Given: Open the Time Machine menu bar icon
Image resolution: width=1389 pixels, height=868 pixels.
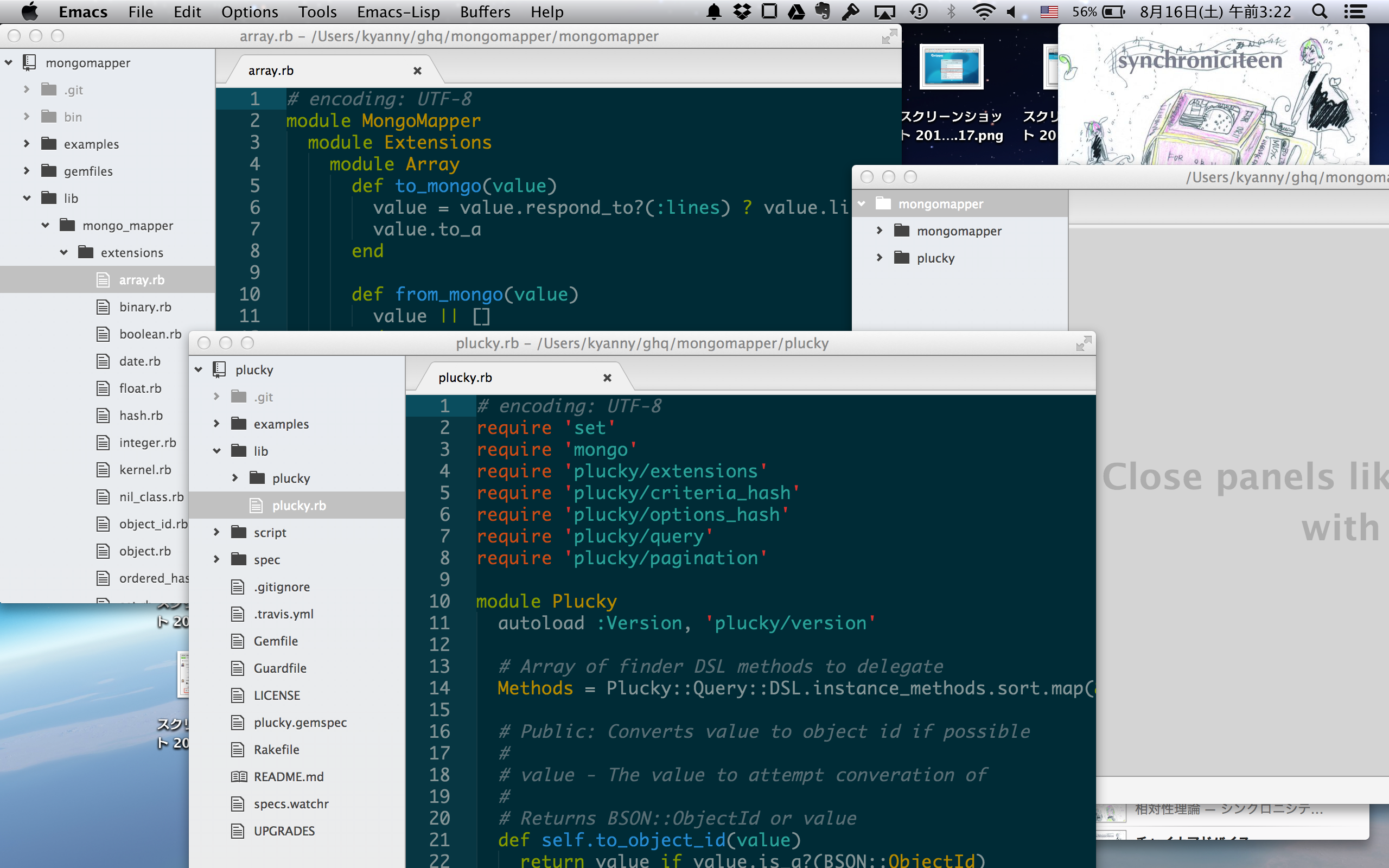Looking at the screenshot, I should click(919, 11).
